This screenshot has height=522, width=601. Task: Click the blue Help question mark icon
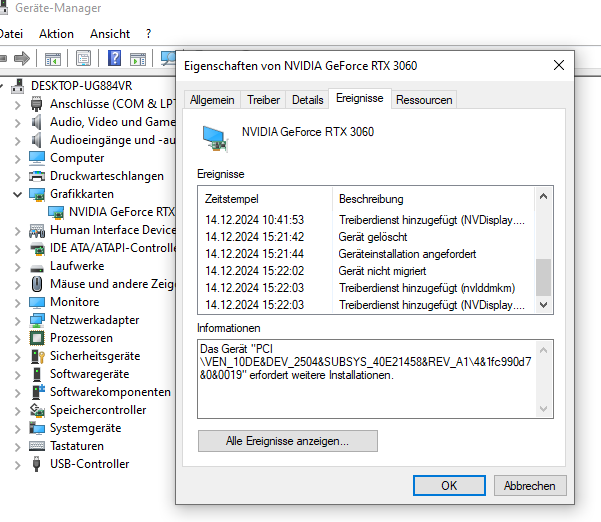[x=114, y=58]
